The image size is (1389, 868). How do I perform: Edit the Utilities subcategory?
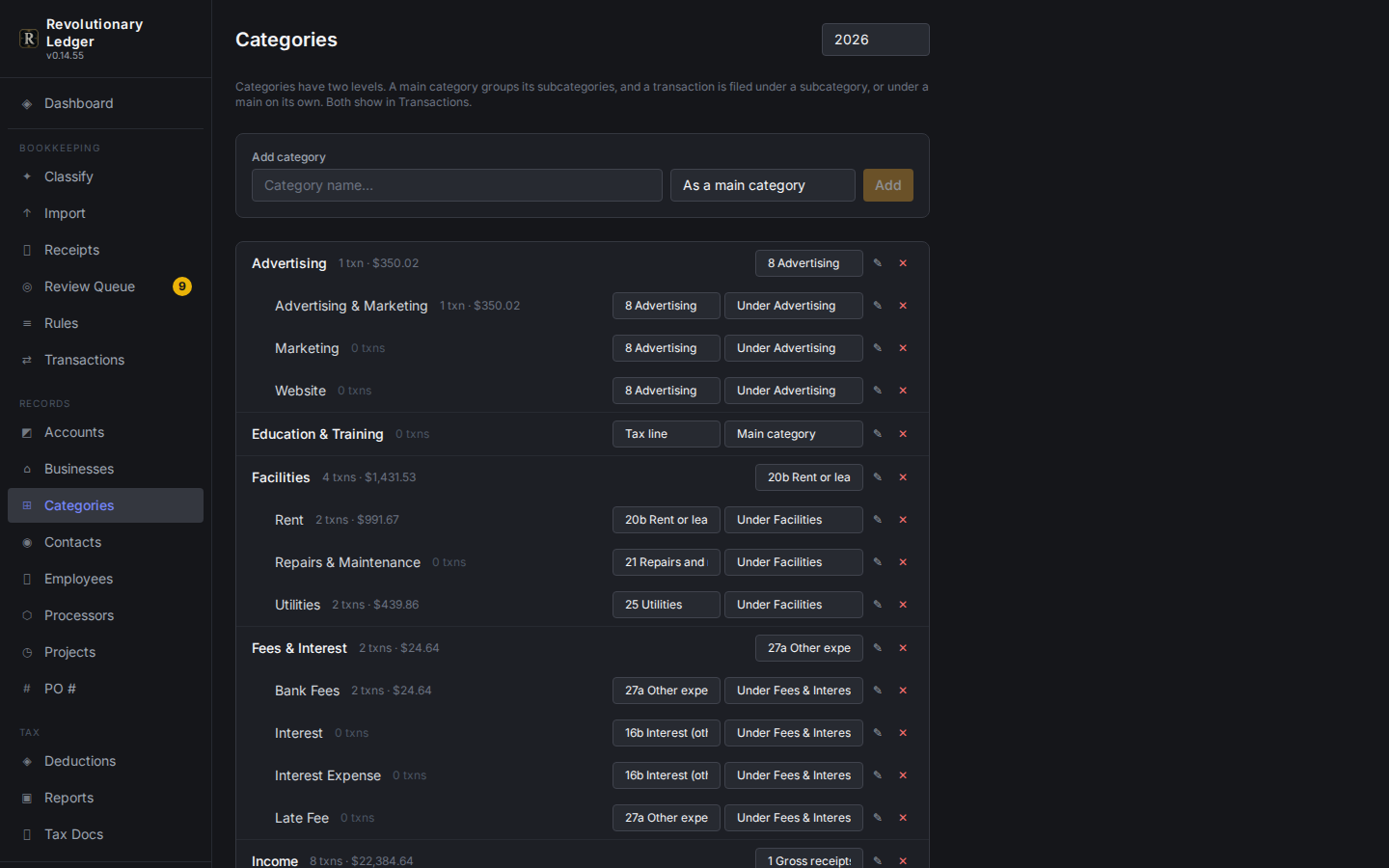pyautogui.click(x=878, y=605)
